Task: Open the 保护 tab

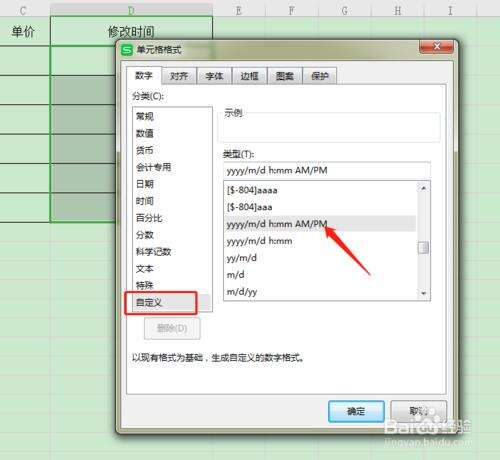Action: click(320, 76)
